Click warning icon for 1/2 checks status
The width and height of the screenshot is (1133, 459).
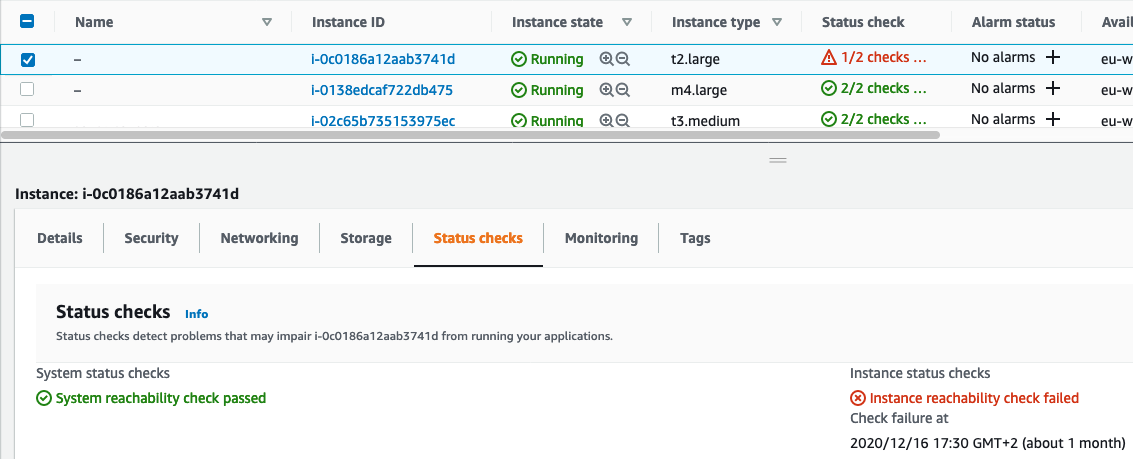[x=829, y=59]
